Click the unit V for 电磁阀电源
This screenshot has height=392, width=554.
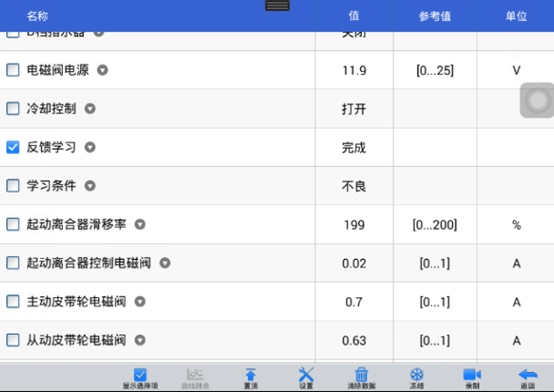[x=516, y=71]
